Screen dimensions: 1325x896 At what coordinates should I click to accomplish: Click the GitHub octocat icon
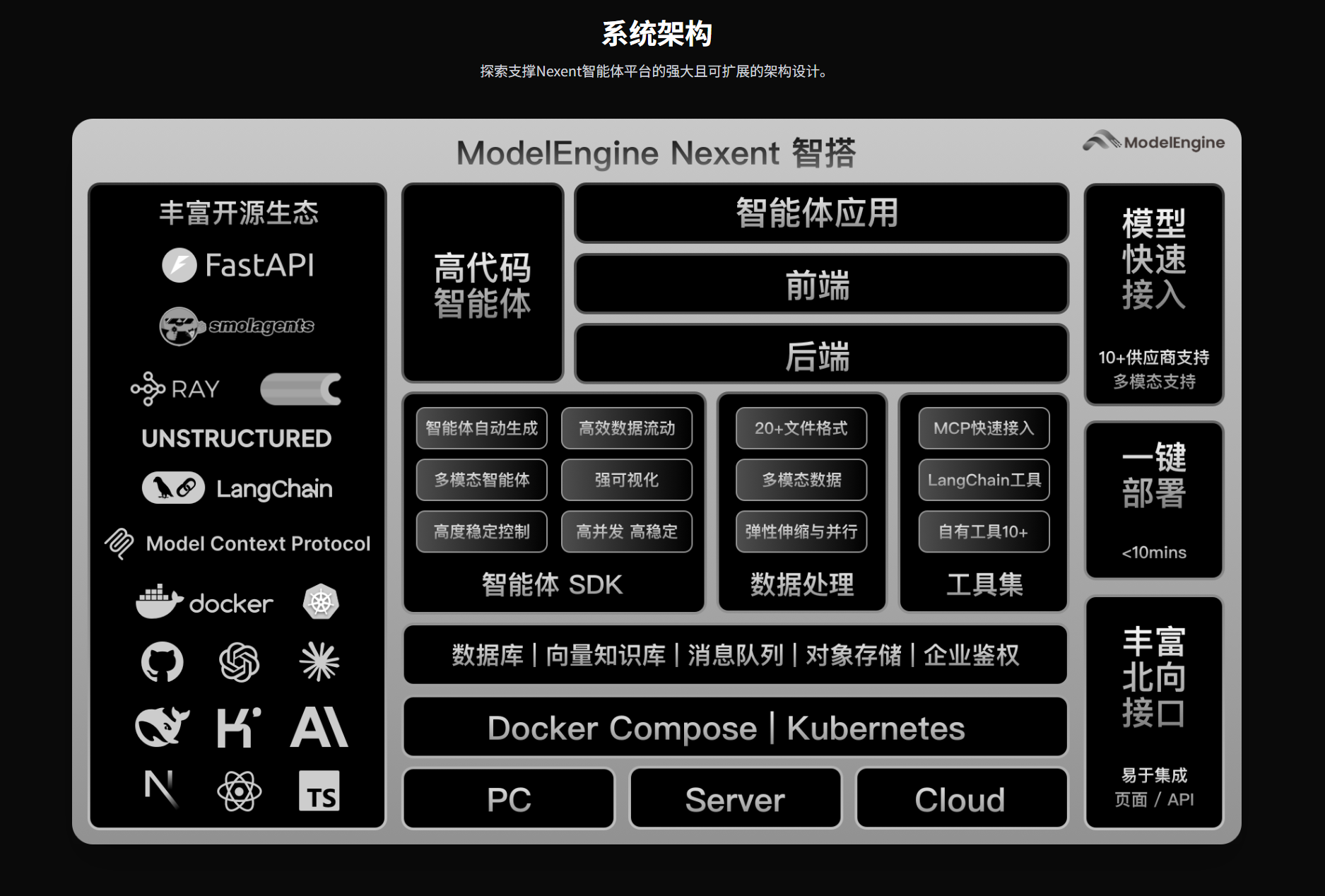(163, 662)
